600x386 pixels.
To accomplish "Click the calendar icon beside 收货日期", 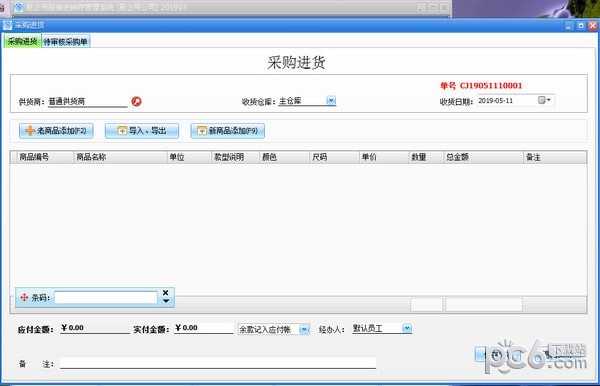I will 545,100.
